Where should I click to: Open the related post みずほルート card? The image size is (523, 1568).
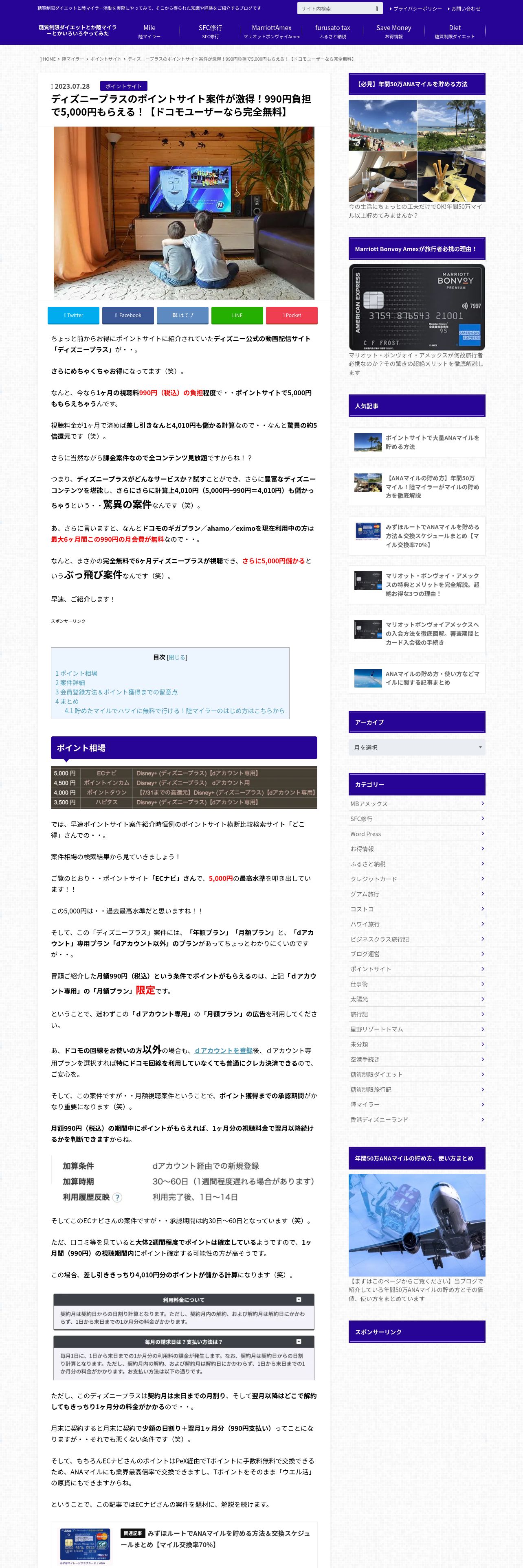point(184,1546)
